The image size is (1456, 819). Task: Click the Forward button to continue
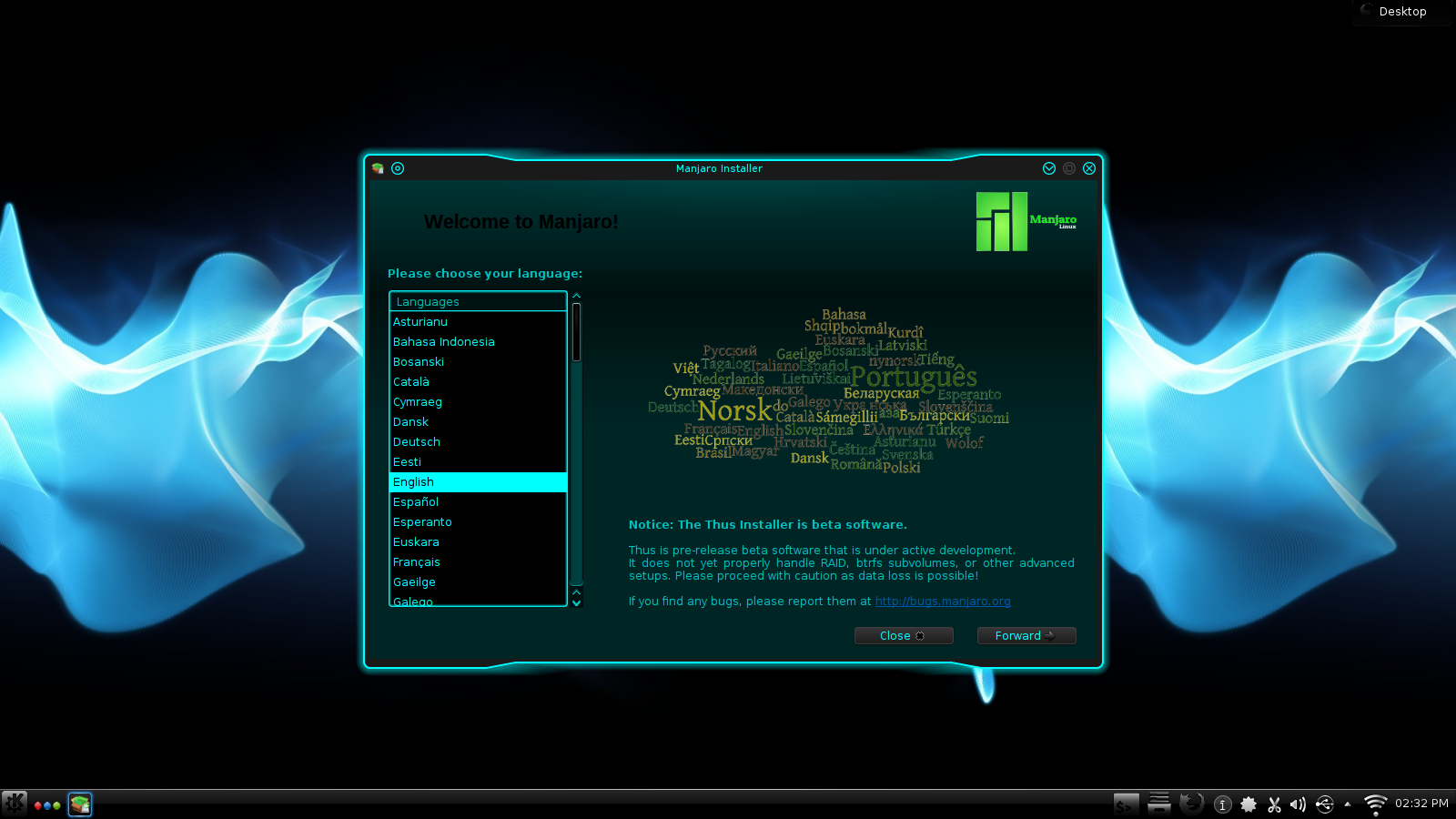tap(1026, 636)
